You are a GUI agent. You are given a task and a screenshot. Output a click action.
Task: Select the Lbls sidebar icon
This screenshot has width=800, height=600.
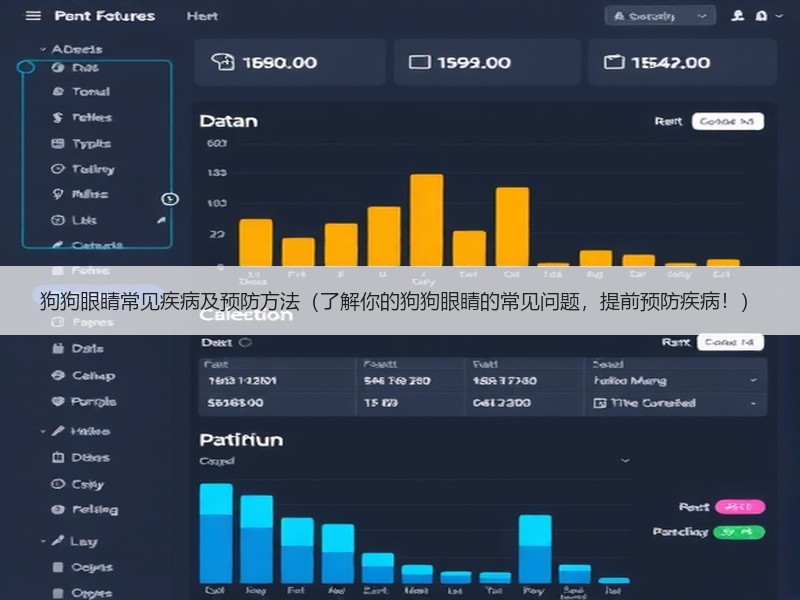(58, 220)
